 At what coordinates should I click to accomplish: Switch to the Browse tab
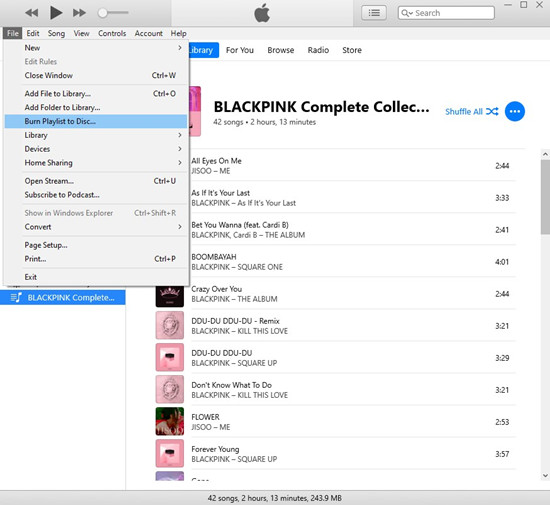coord(281,50)
